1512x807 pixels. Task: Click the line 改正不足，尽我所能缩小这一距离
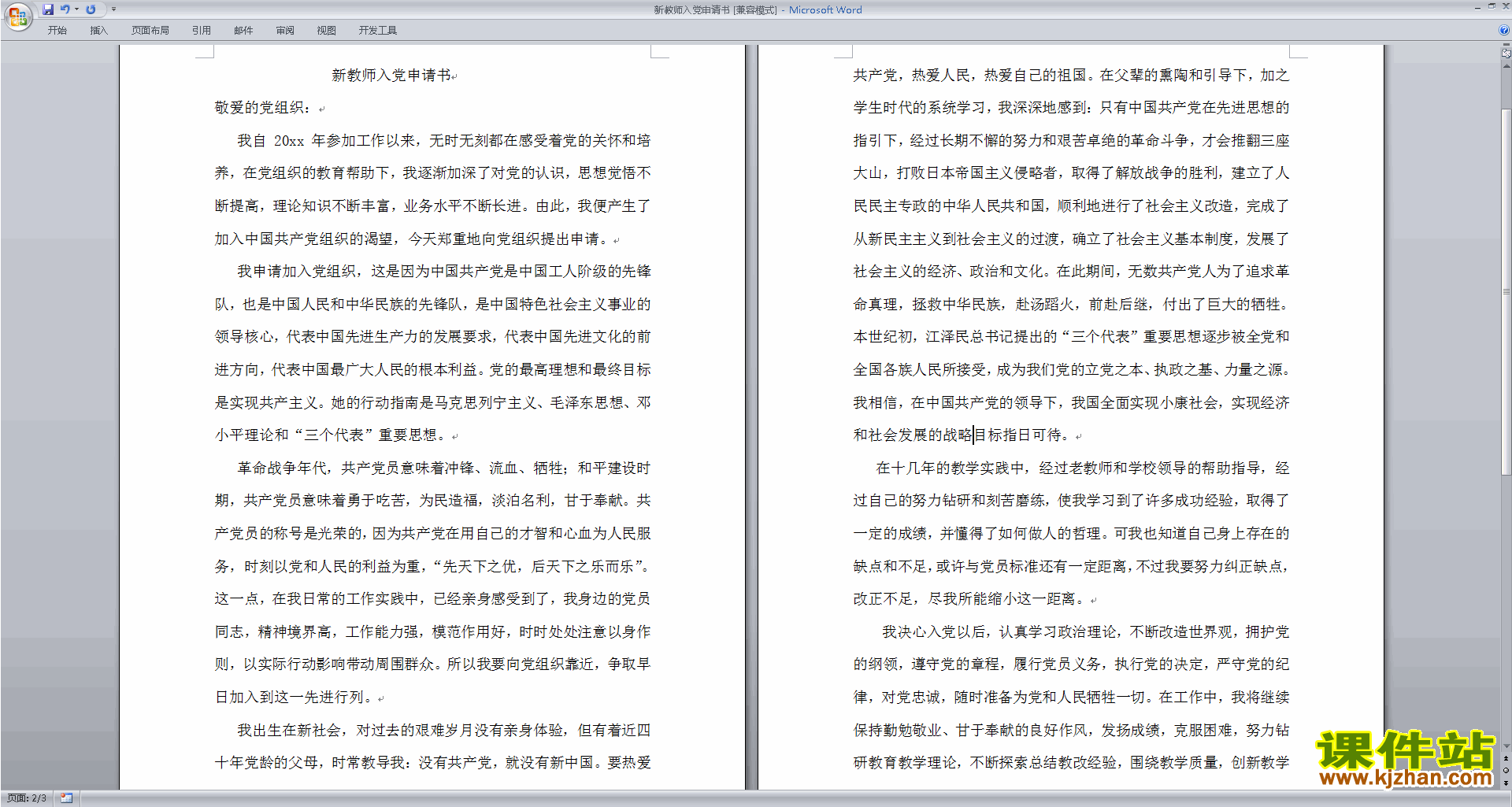969,599
